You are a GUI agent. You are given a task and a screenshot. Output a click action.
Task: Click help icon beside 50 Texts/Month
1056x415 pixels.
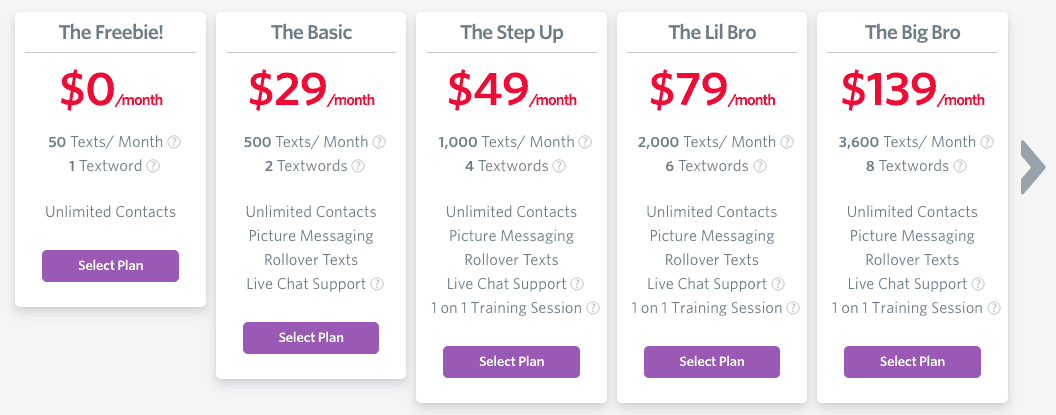point(175,142)
